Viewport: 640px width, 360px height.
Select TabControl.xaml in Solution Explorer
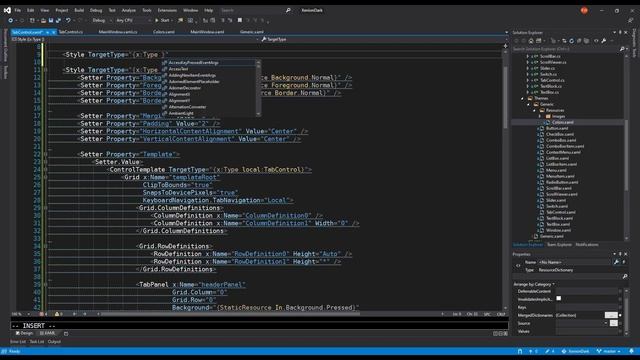coord(560,212)
